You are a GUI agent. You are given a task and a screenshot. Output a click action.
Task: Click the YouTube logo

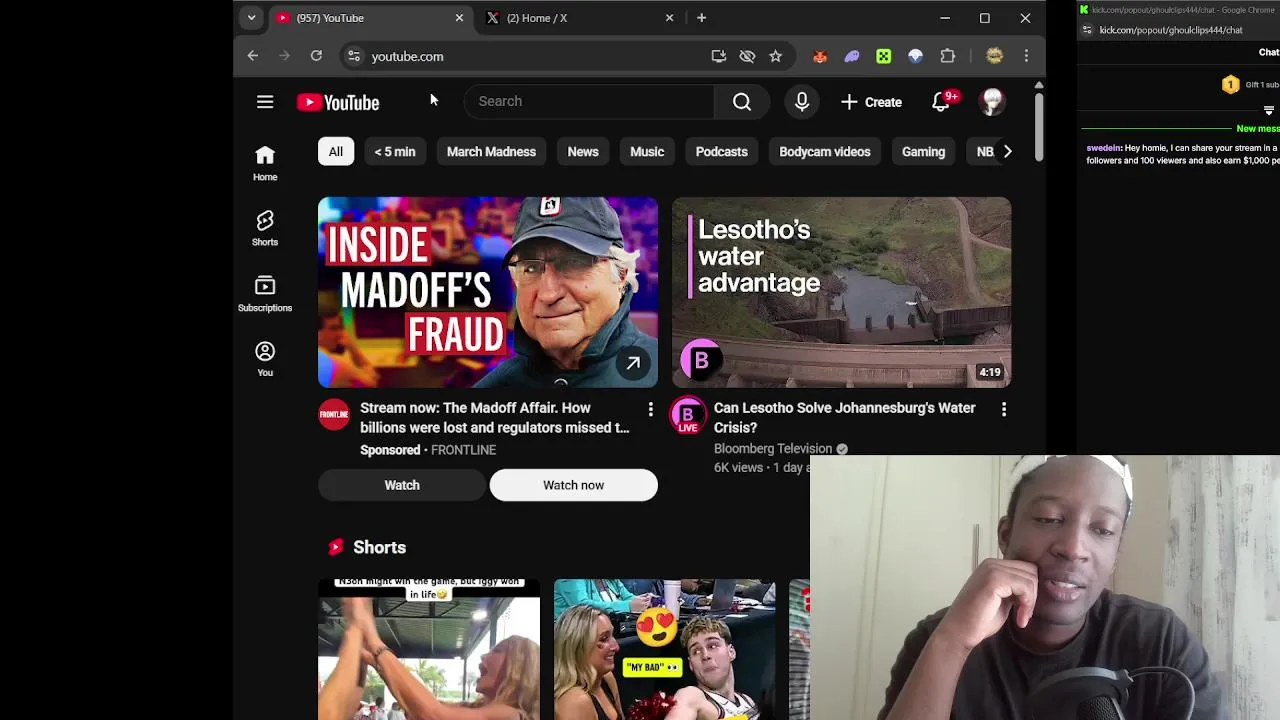coord(338,102)
